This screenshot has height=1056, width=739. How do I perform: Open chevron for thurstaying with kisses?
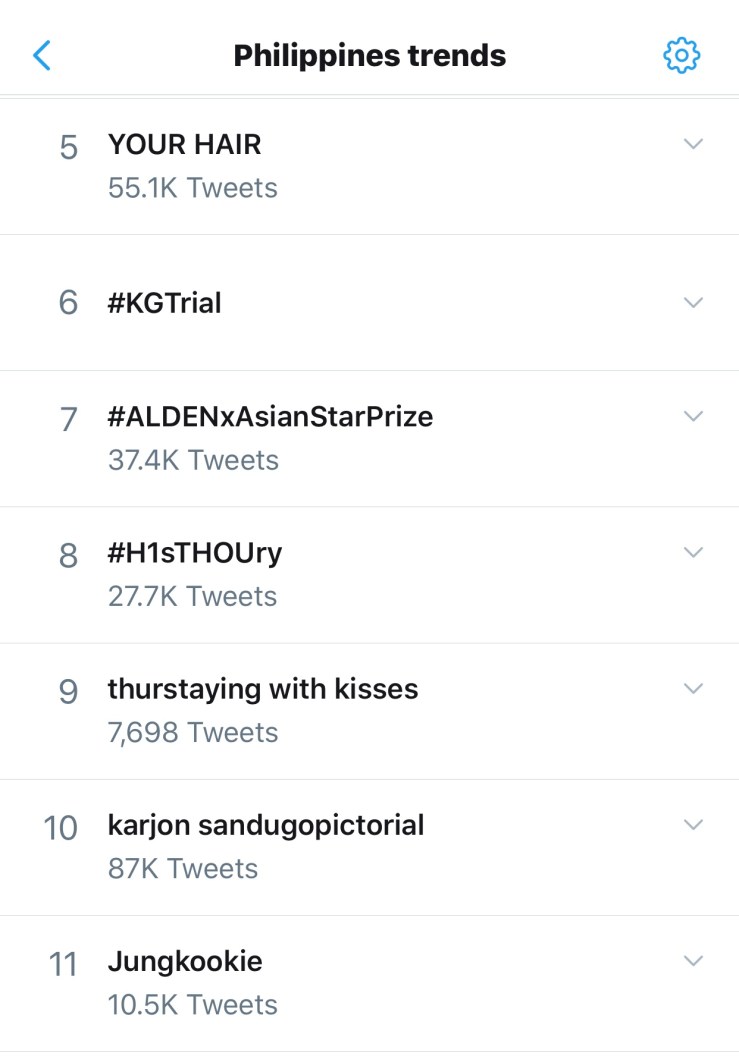click(693, 688)
